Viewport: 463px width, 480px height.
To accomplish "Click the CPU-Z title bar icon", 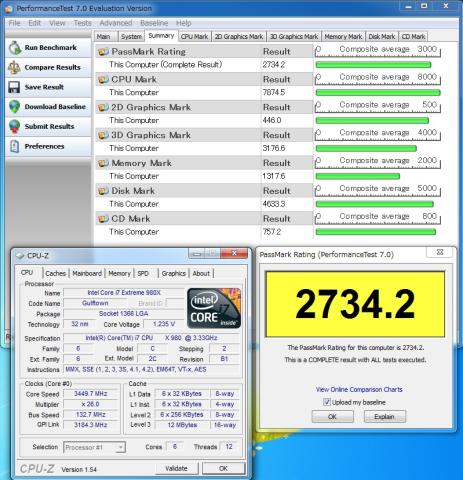I will (x=20, y=256).
